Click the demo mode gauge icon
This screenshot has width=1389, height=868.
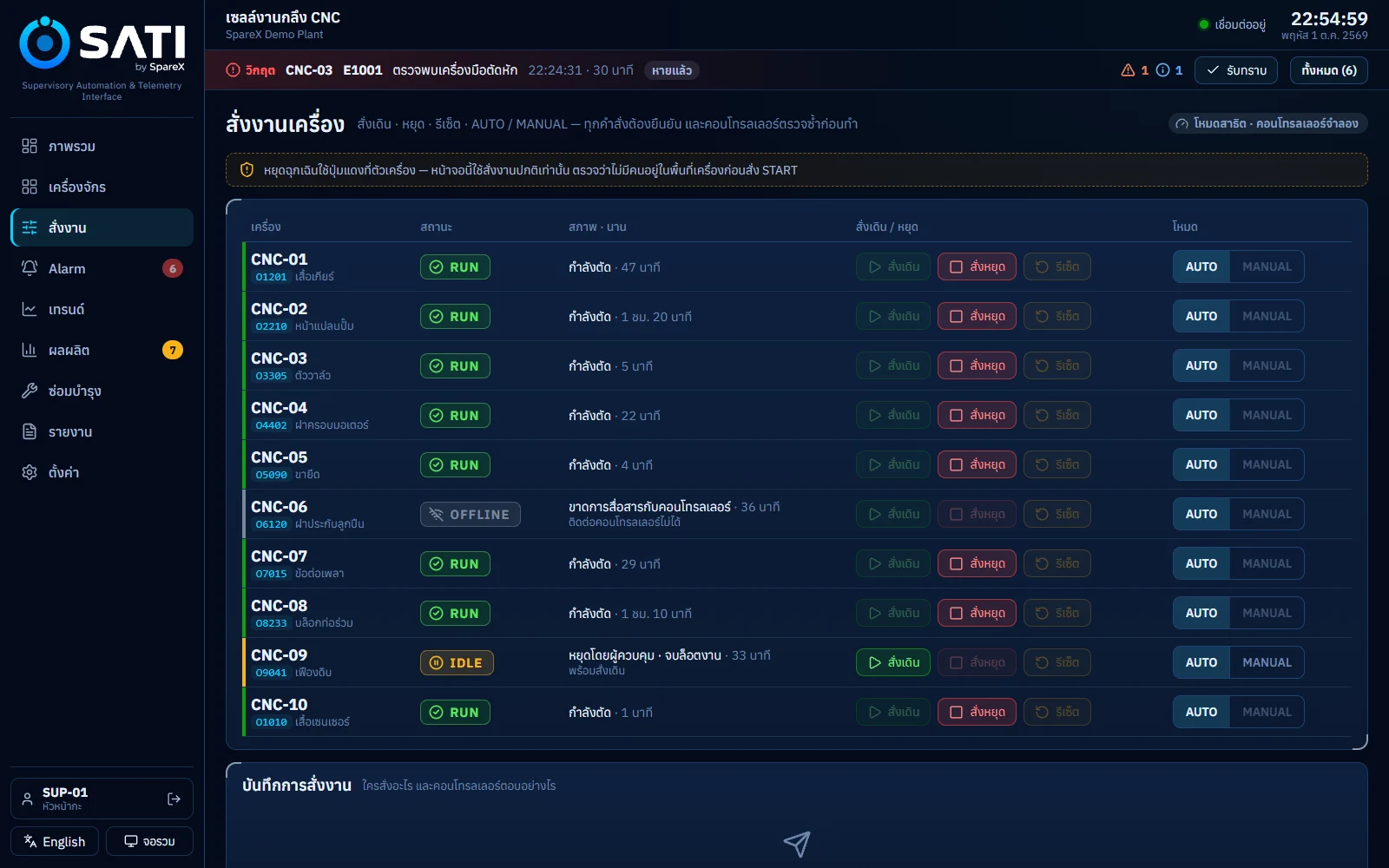pos(1182,124)
